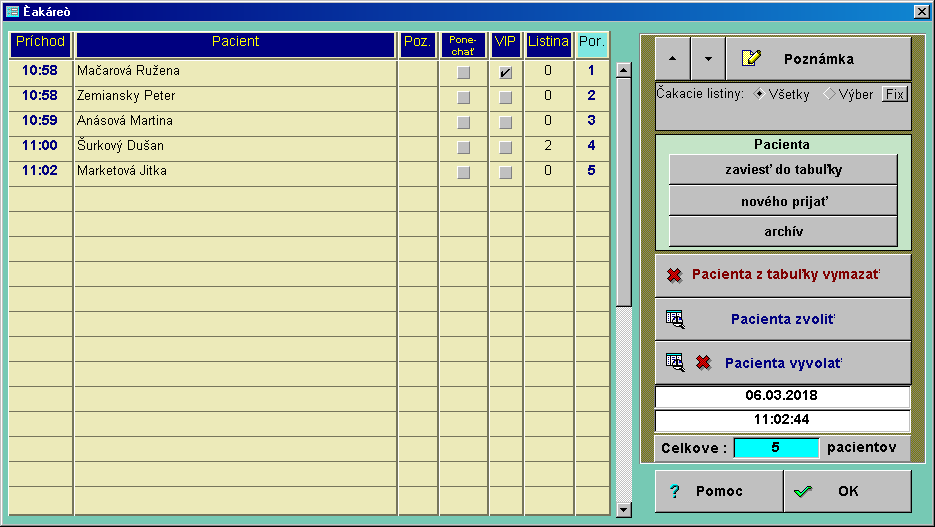Click order number 1 in Por. column

pos(592,70)
